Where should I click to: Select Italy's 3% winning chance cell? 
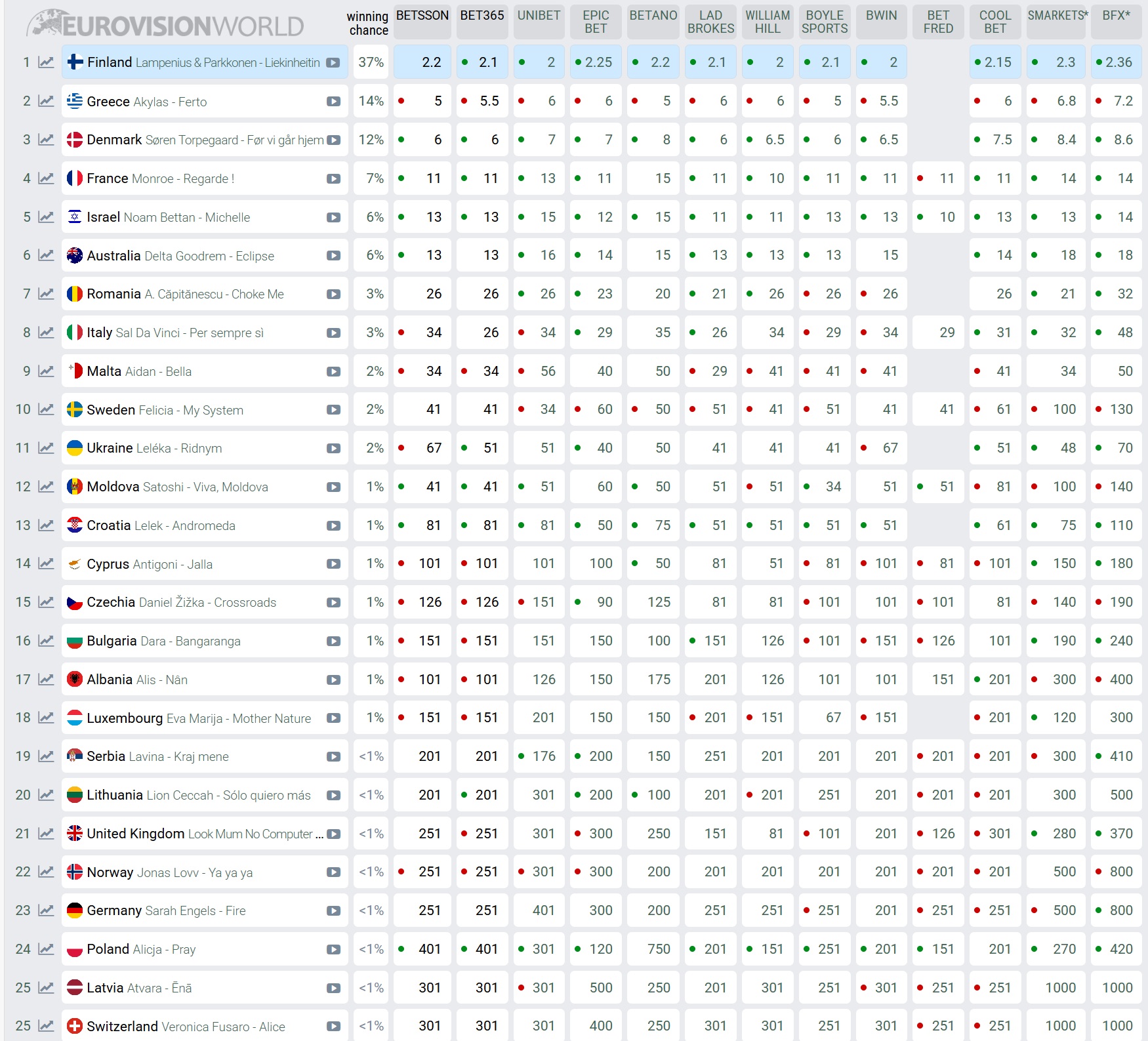click(x=371, y=333)
